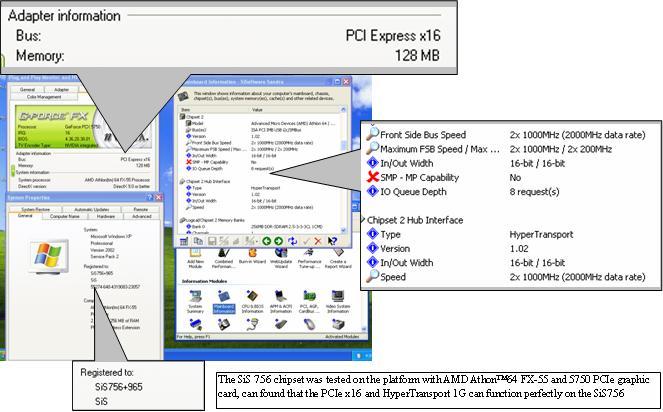Launch the Burn-in Wizard icon
663x412 pixels.
click(x=252, y=256)
